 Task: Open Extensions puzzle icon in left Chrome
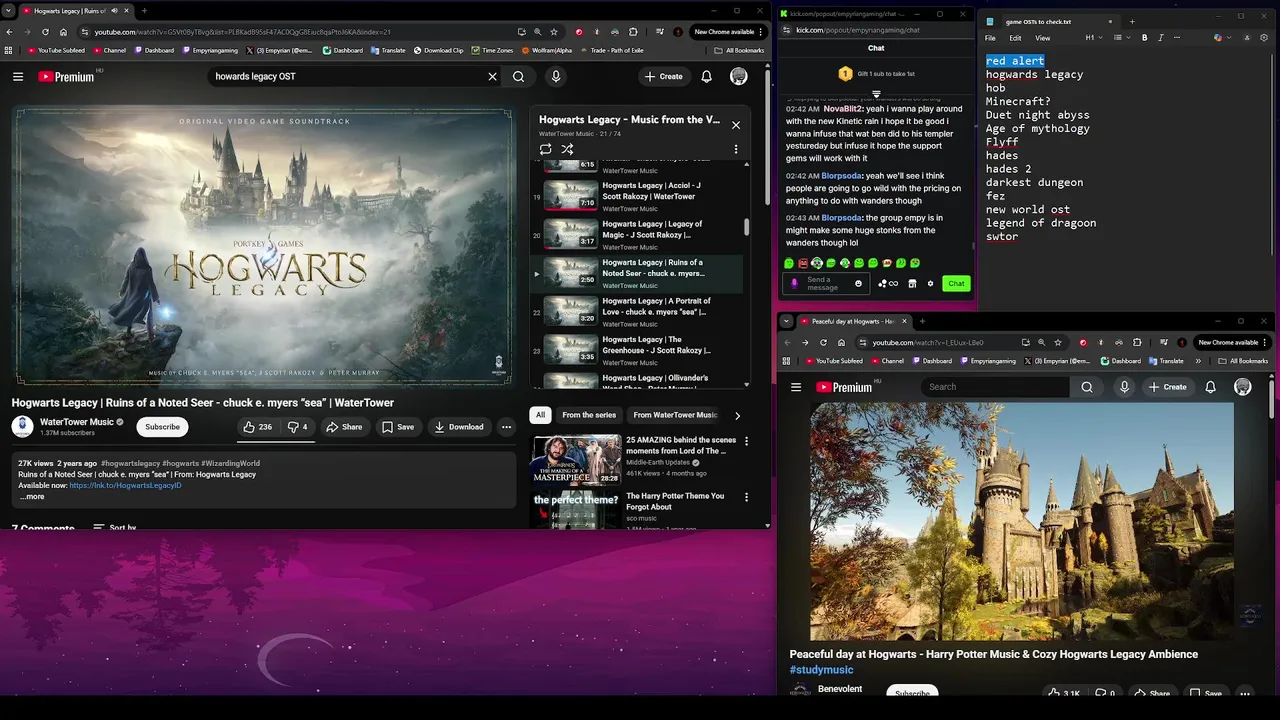[x=633, y=32]
